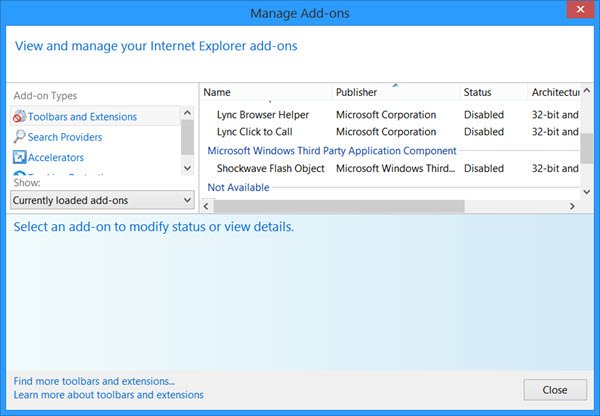Open Learn more about toolbars link
The width and height of the screenshot is (600, 416).
pos(108,395)
